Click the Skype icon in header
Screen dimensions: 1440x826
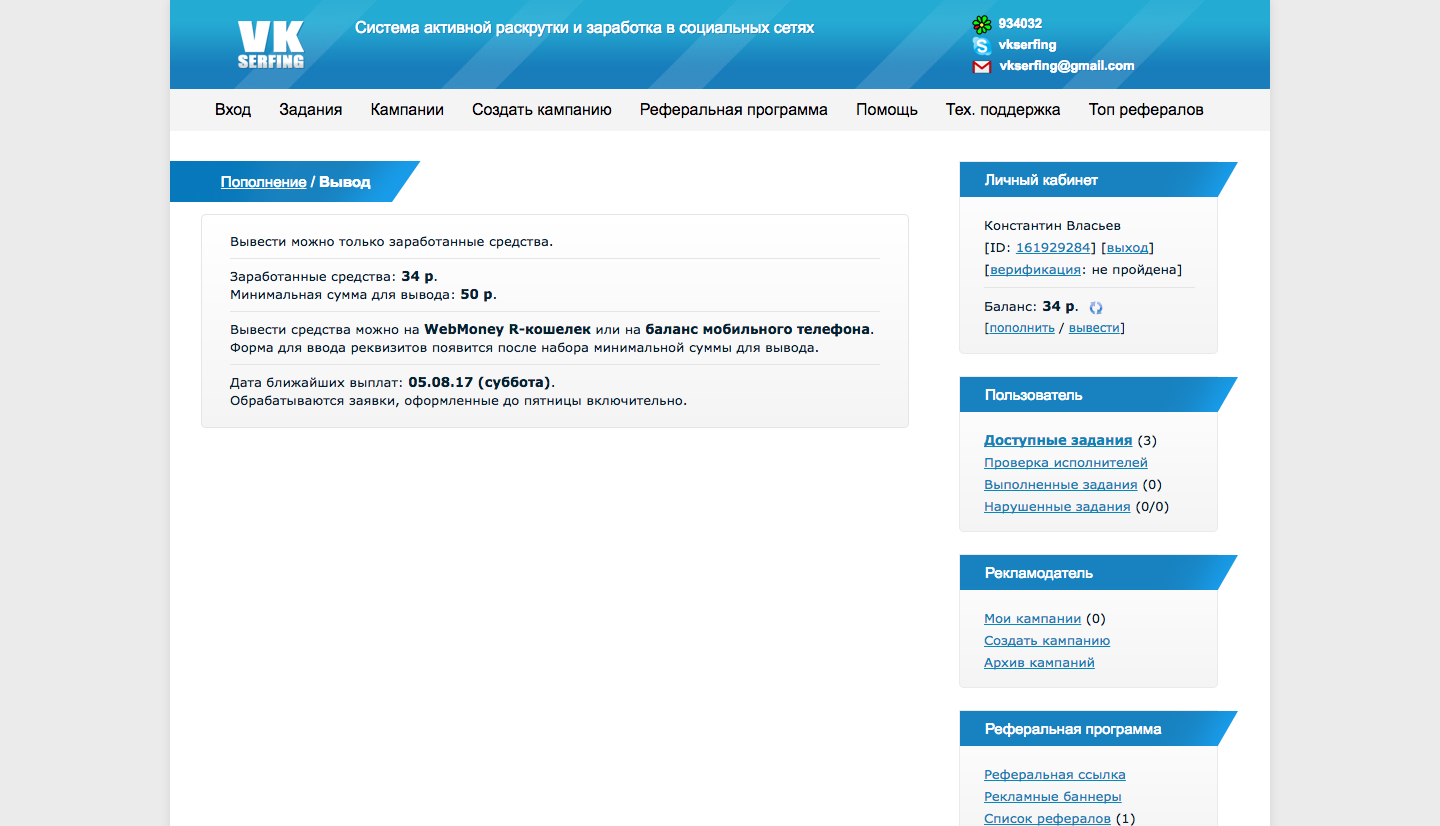point(982,45)
